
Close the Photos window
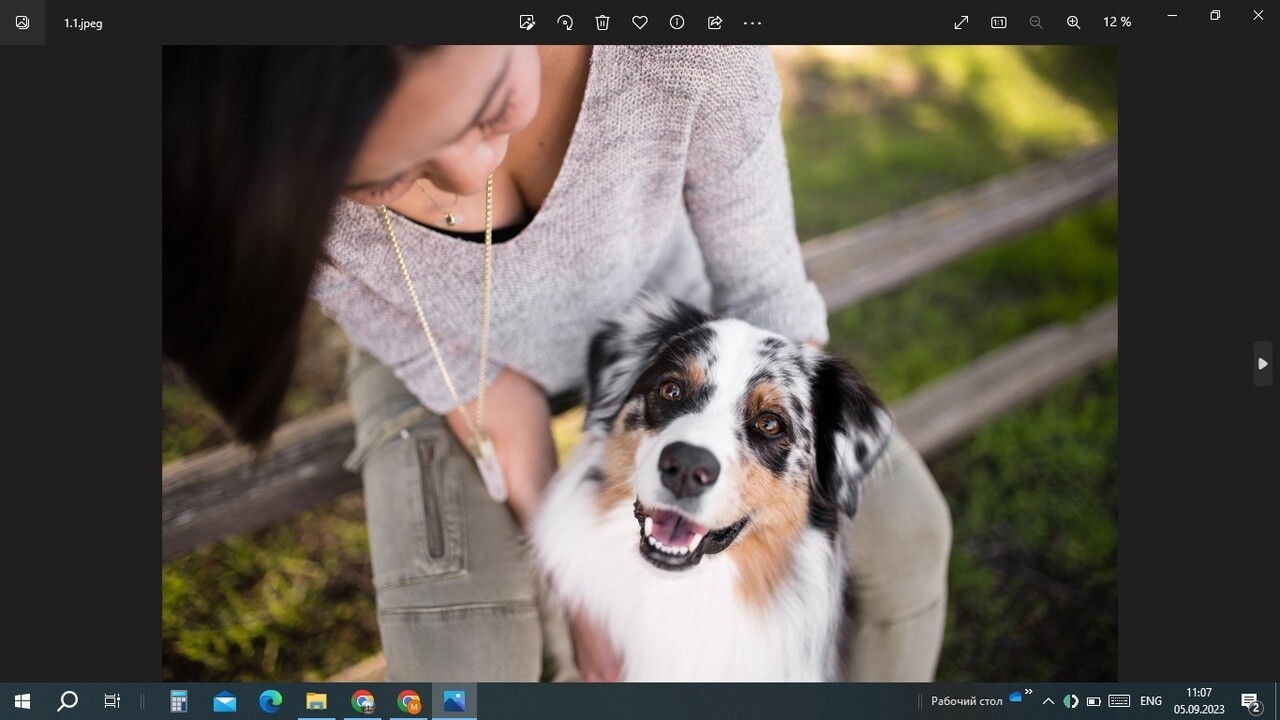(x=1258, y=15)
